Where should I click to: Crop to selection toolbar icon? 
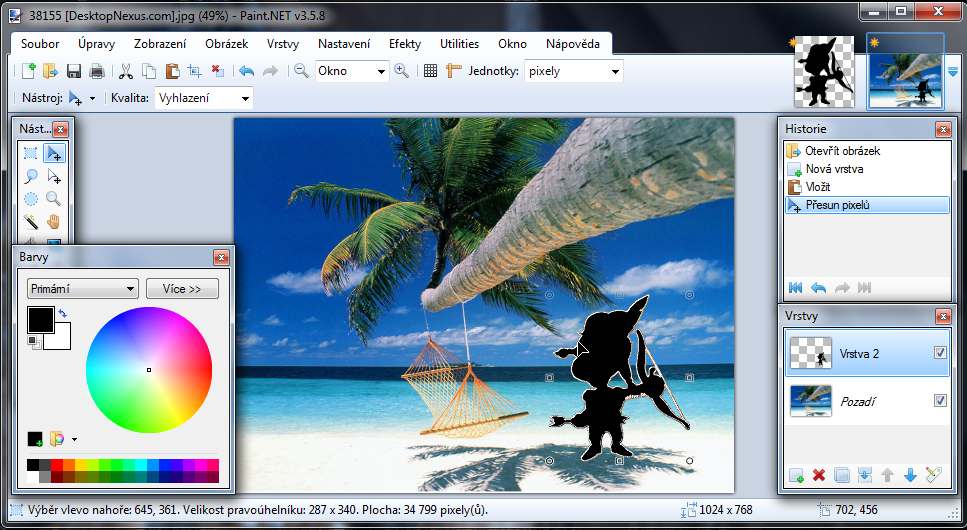point(195,71)
